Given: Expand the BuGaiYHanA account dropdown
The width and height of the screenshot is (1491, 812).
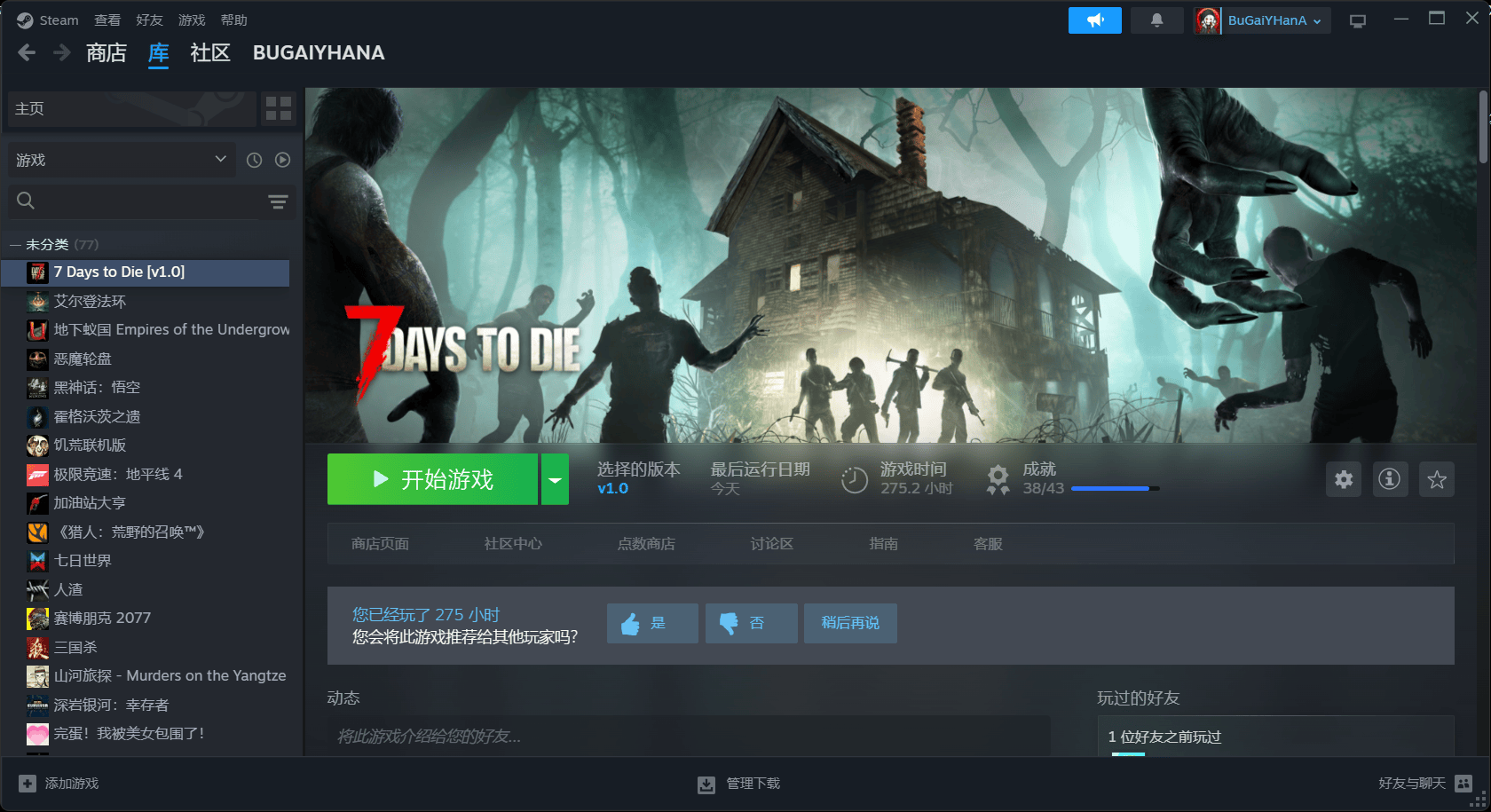Looking at the screenshot, I should (x=1262, y=20).
